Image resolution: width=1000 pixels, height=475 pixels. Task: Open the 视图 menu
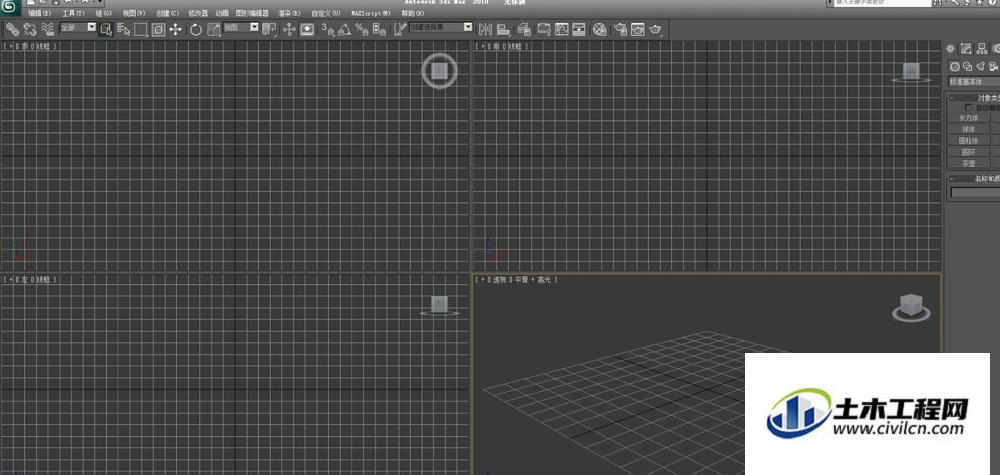click(x=134, y=13)
